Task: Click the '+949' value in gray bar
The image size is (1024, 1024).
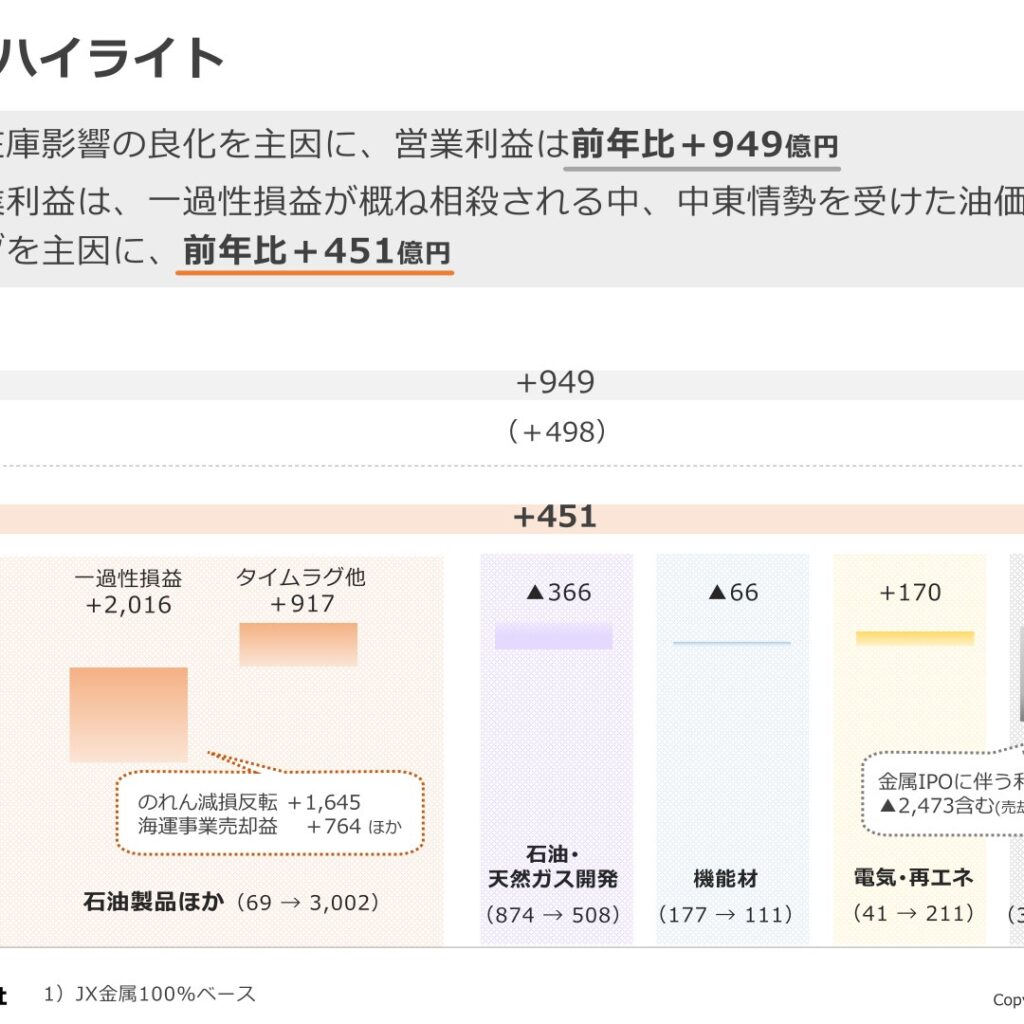Action: coord(555,383)
